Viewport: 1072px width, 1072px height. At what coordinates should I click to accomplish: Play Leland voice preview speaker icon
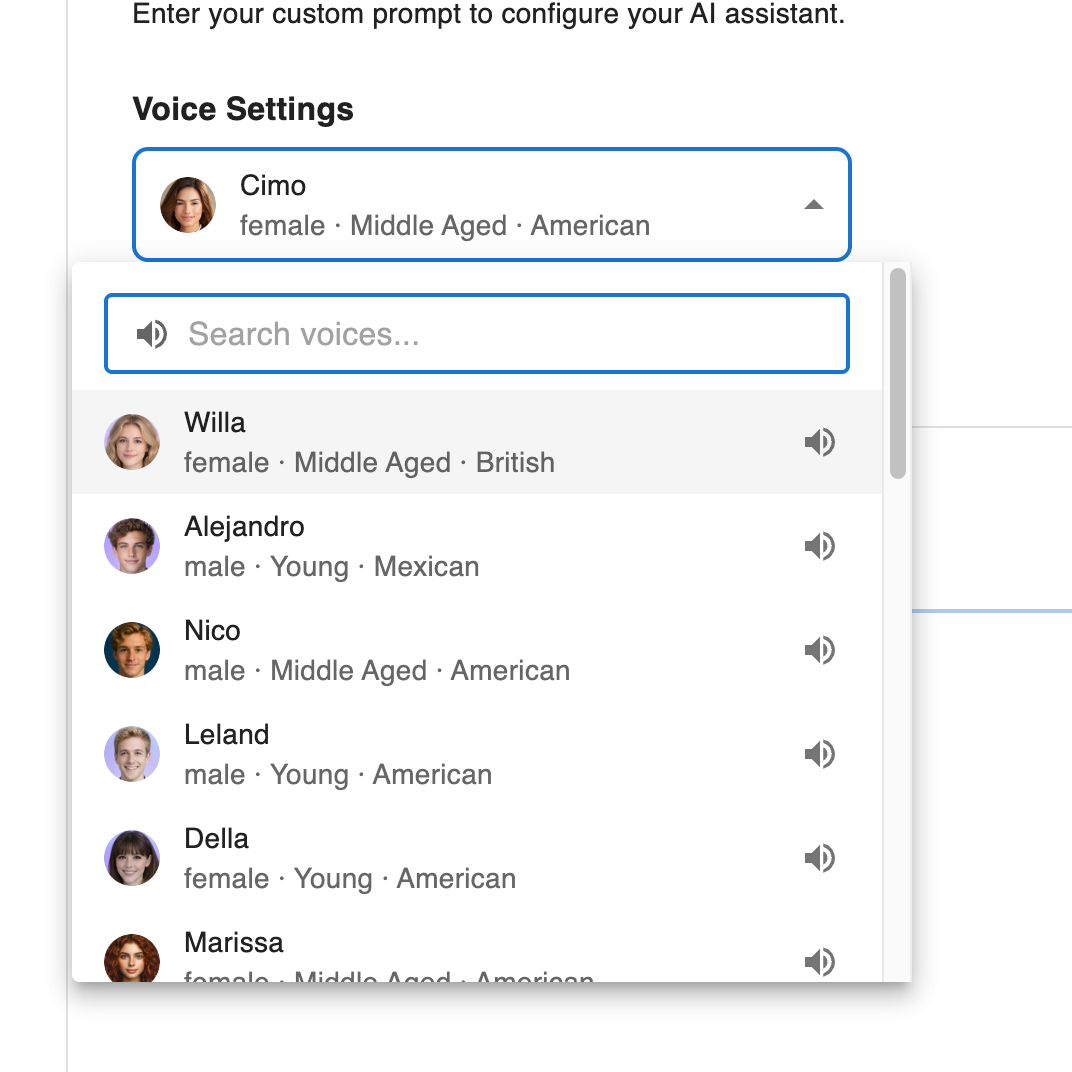[820, 754]
